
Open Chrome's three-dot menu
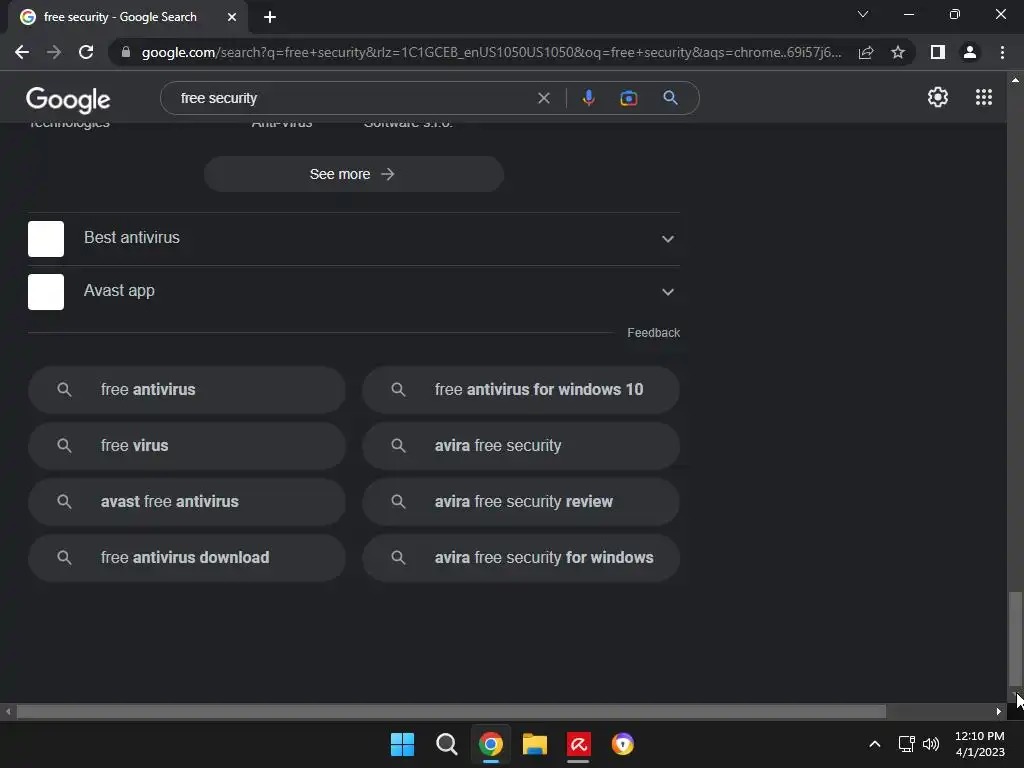pos(1002,52)
